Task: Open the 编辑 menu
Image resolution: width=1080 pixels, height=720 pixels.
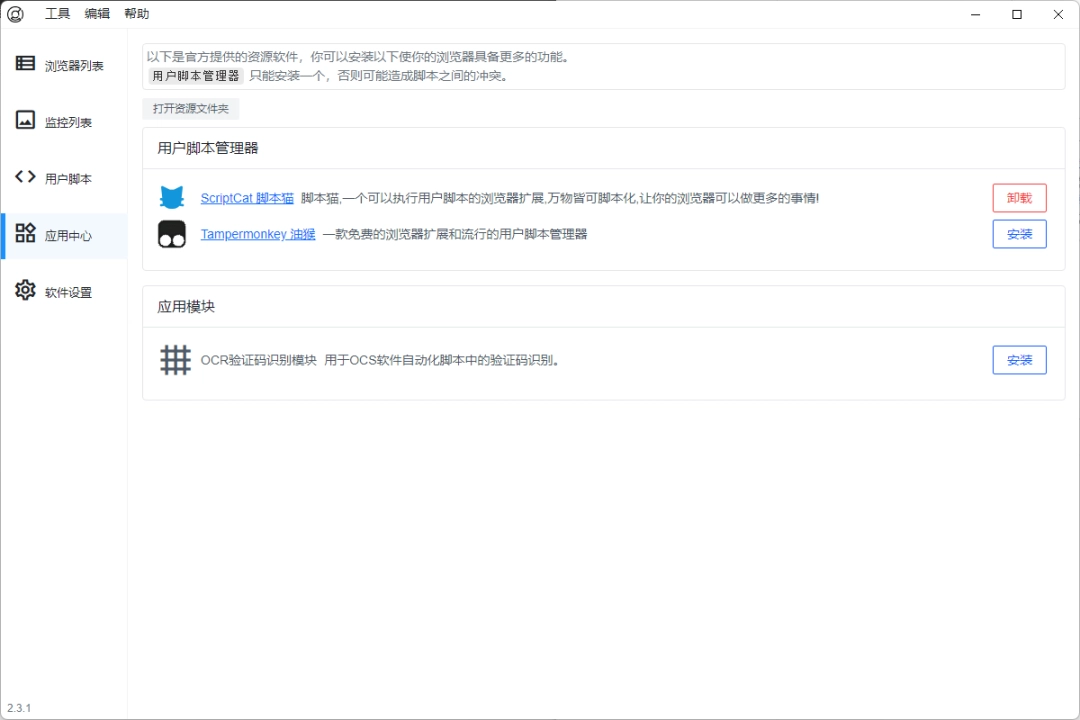Action: click(96, 14)
